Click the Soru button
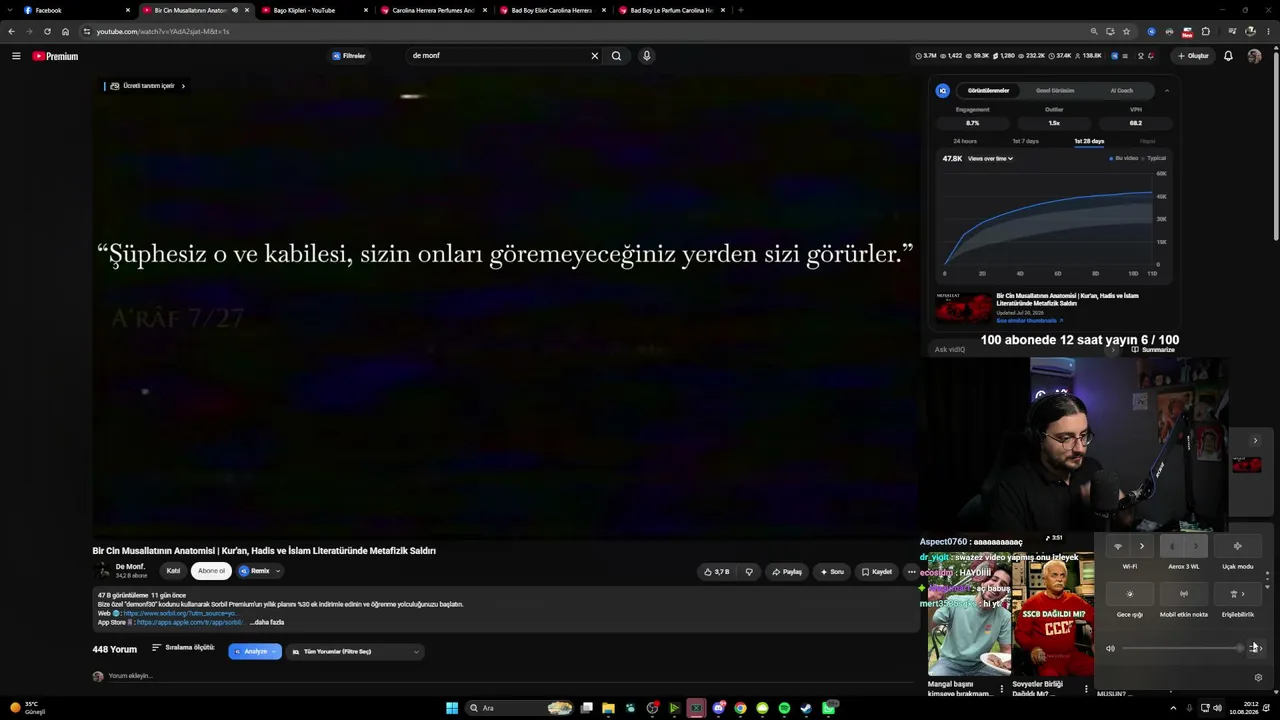 [832, 572]
